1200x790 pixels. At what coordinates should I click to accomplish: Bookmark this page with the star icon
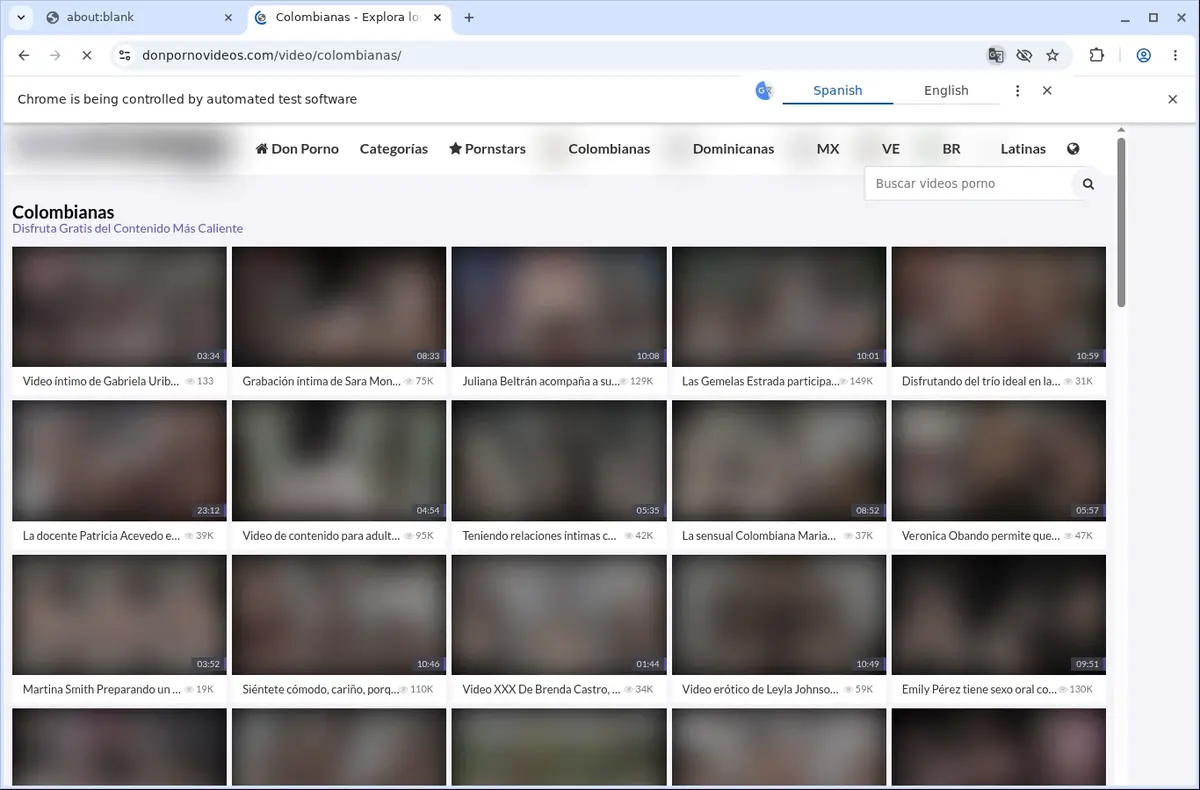coord(1052,55)
